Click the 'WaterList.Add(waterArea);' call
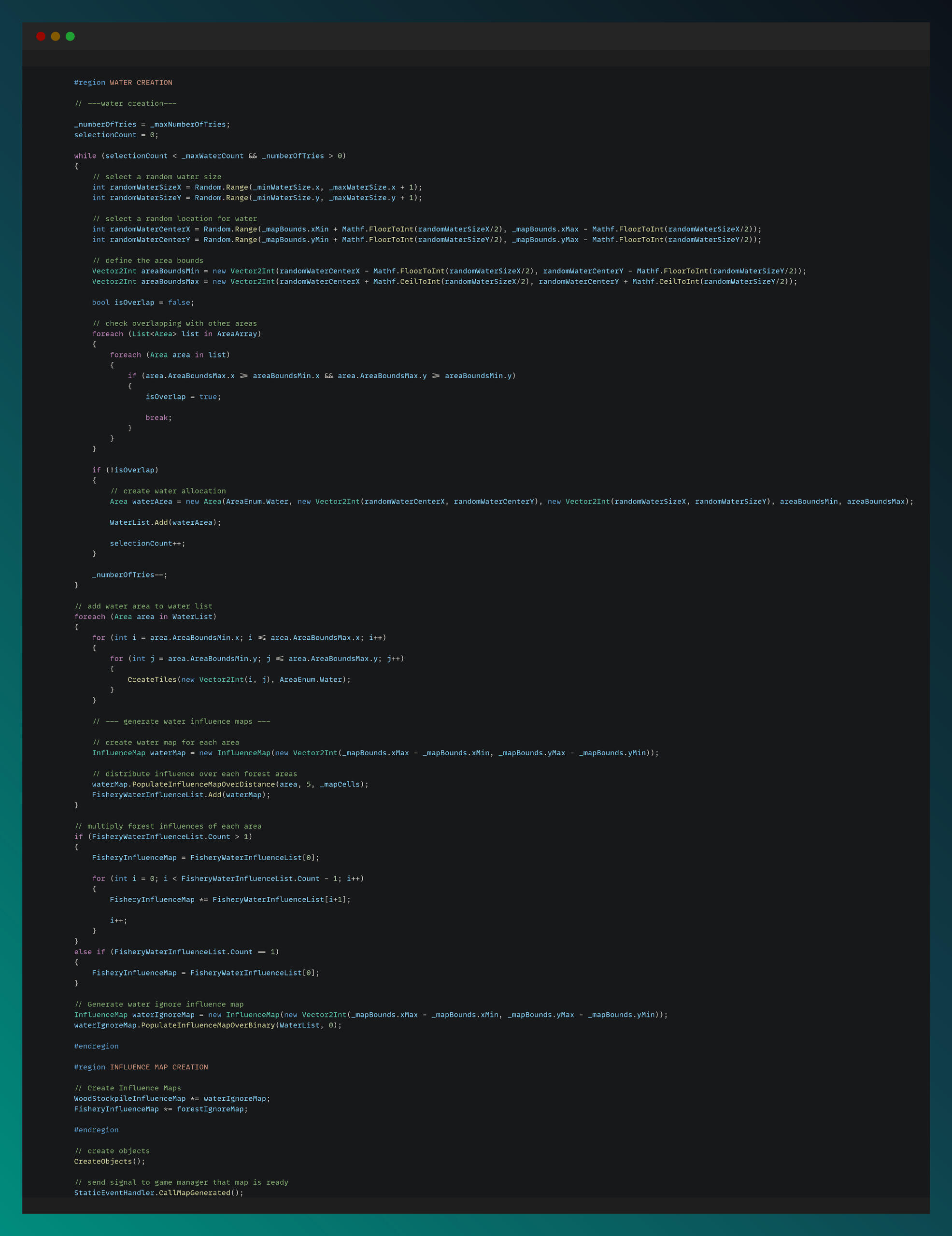Image resolution: width=952 pixels, height=1236 pixels. (x=165, y=522)
